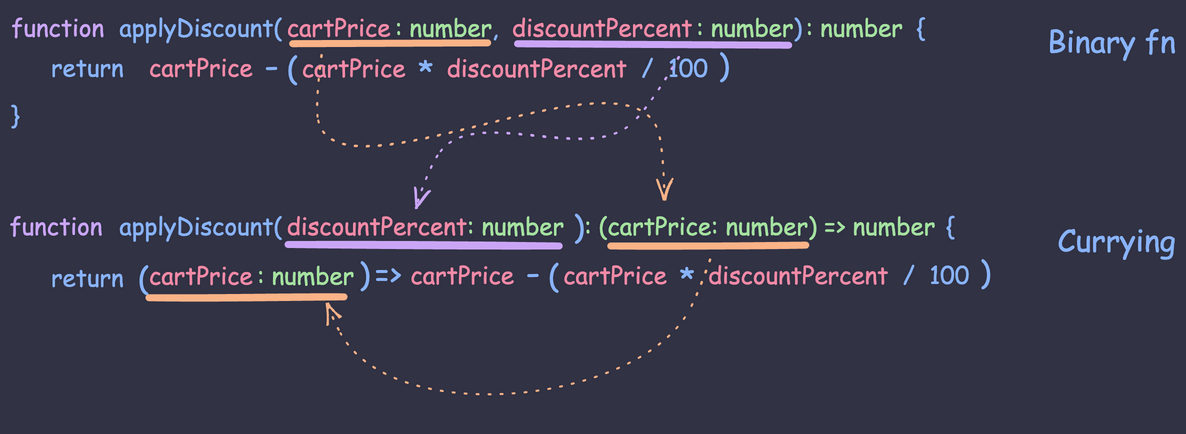Select the "Binary fn" label
The height and width of the screenshot is (434, 1186).
[x=1112, y=43]
